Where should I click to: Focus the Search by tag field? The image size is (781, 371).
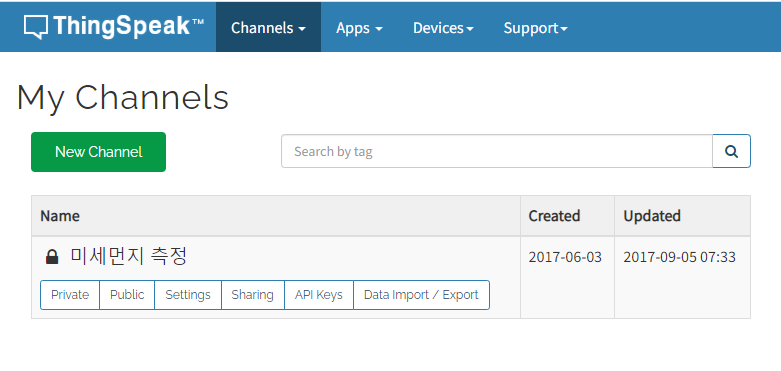pyautogui.click(x=497, y=151)
